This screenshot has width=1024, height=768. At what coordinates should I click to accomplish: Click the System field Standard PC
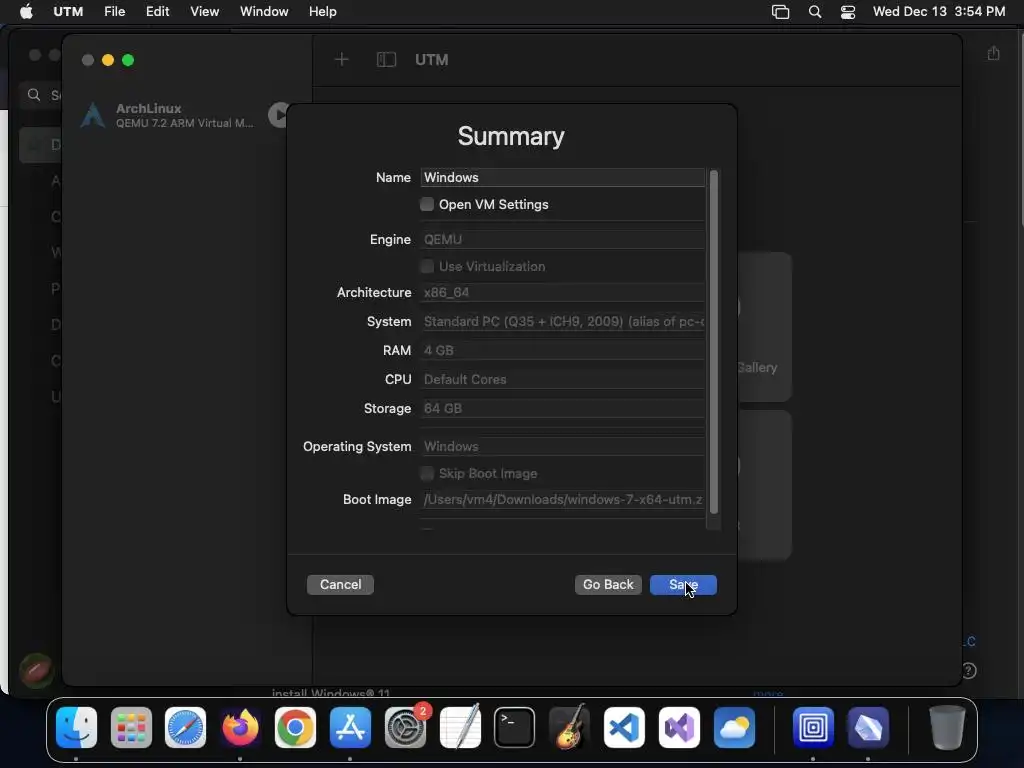pos(562,321)
